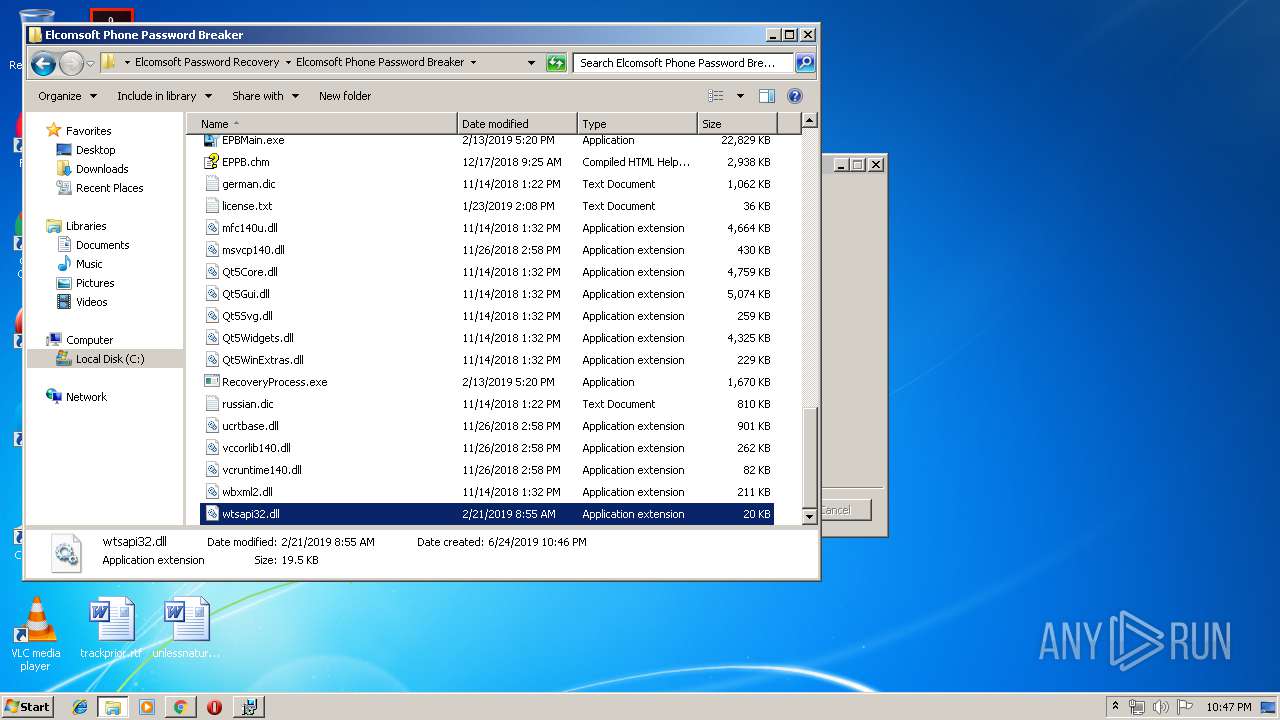Click the taskbar clock showing 10:47 PM
This screenshot has height=720, width=1280.
(1228, 707)
